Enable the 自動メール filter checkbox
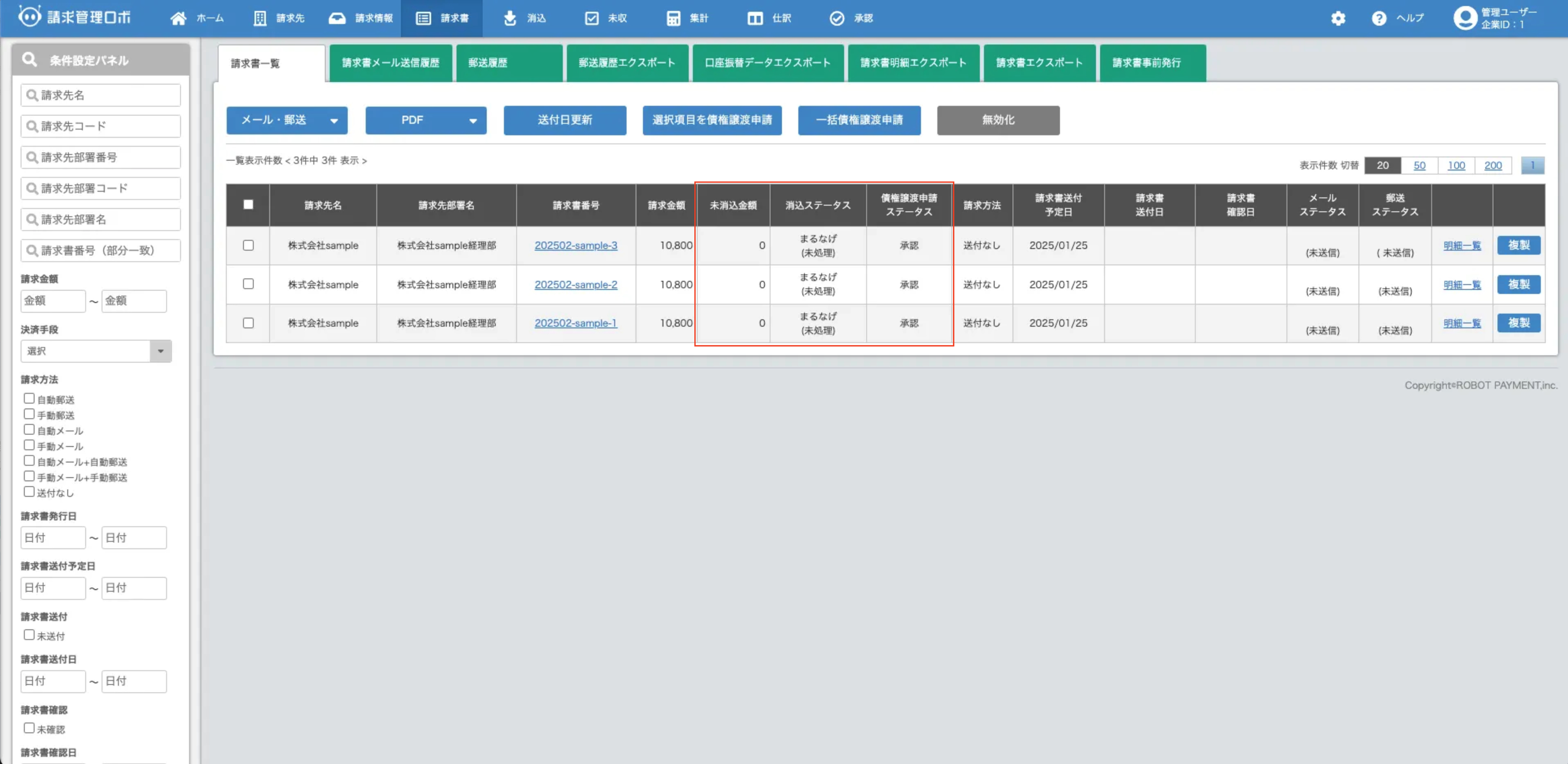The height and width of the screenshot is (764, 1568). coord(29,429)
